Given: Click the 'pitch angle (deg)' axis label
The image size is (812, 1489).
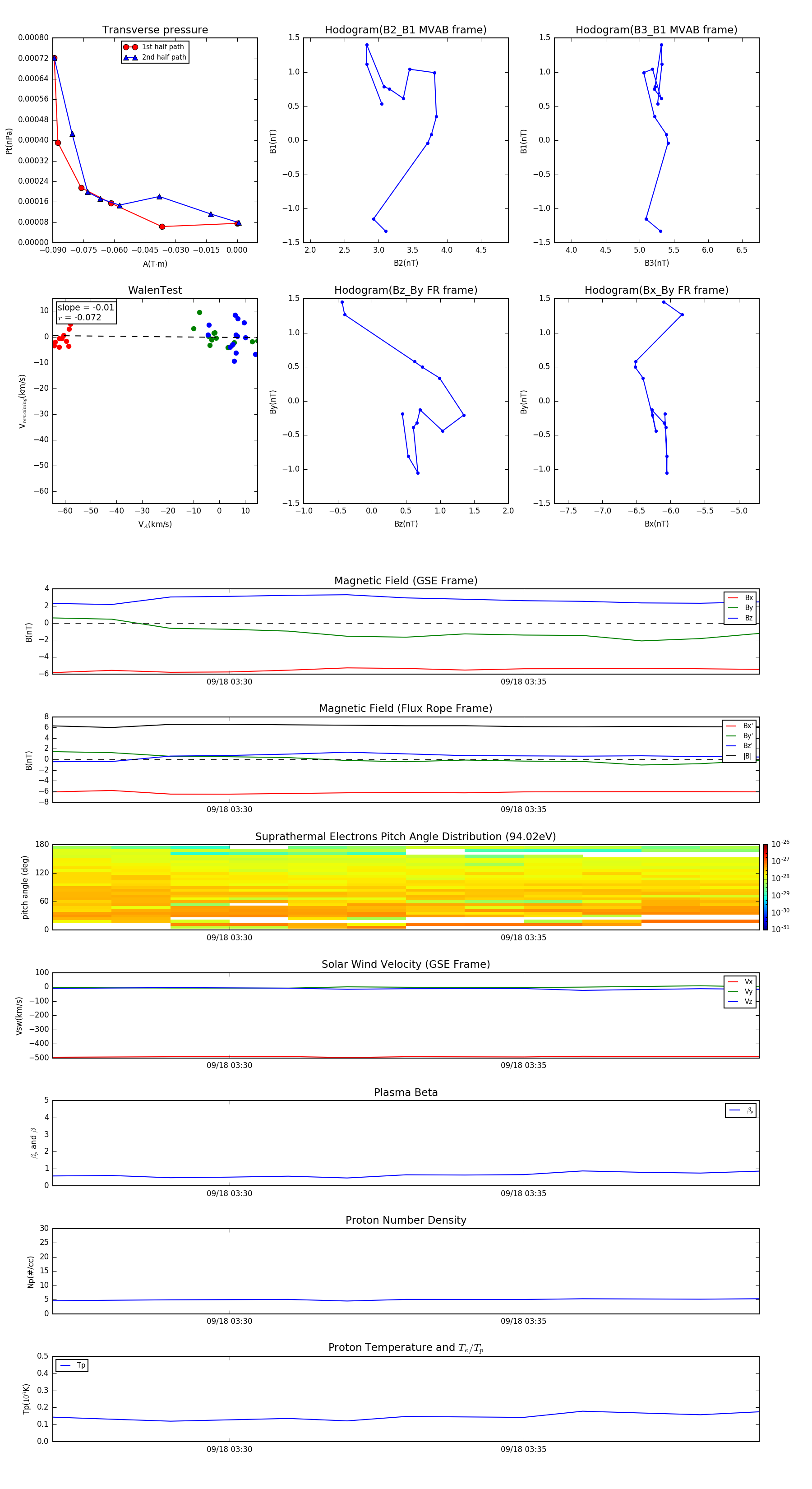Looking at the screenshot, I should [25, 887].
